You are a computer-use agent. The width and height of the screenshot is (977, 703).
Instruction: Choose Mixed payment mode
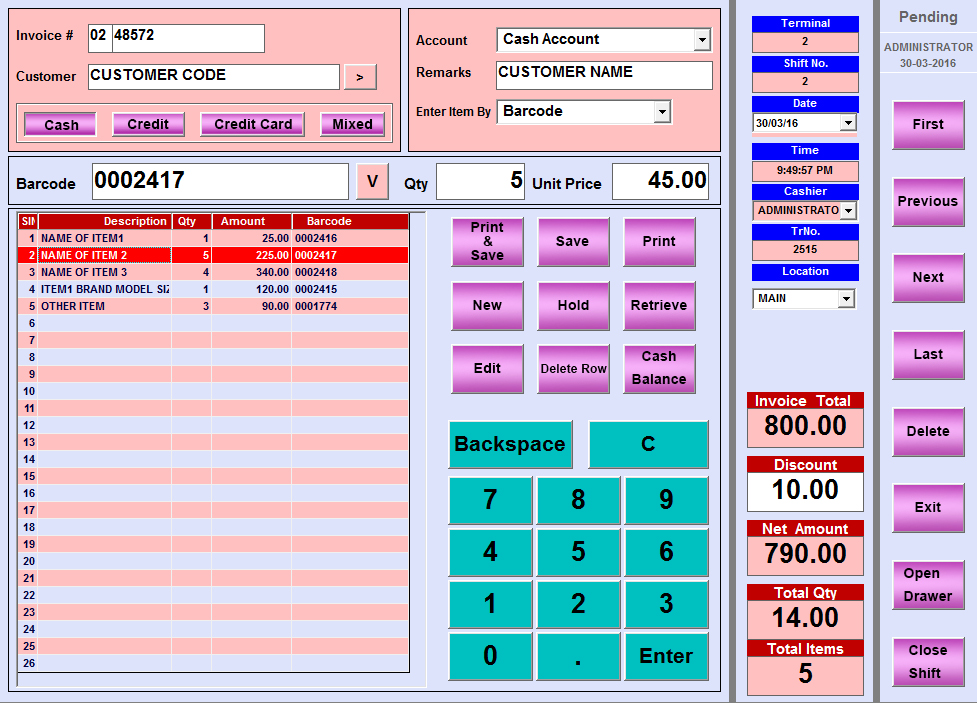tap(352, 125)
